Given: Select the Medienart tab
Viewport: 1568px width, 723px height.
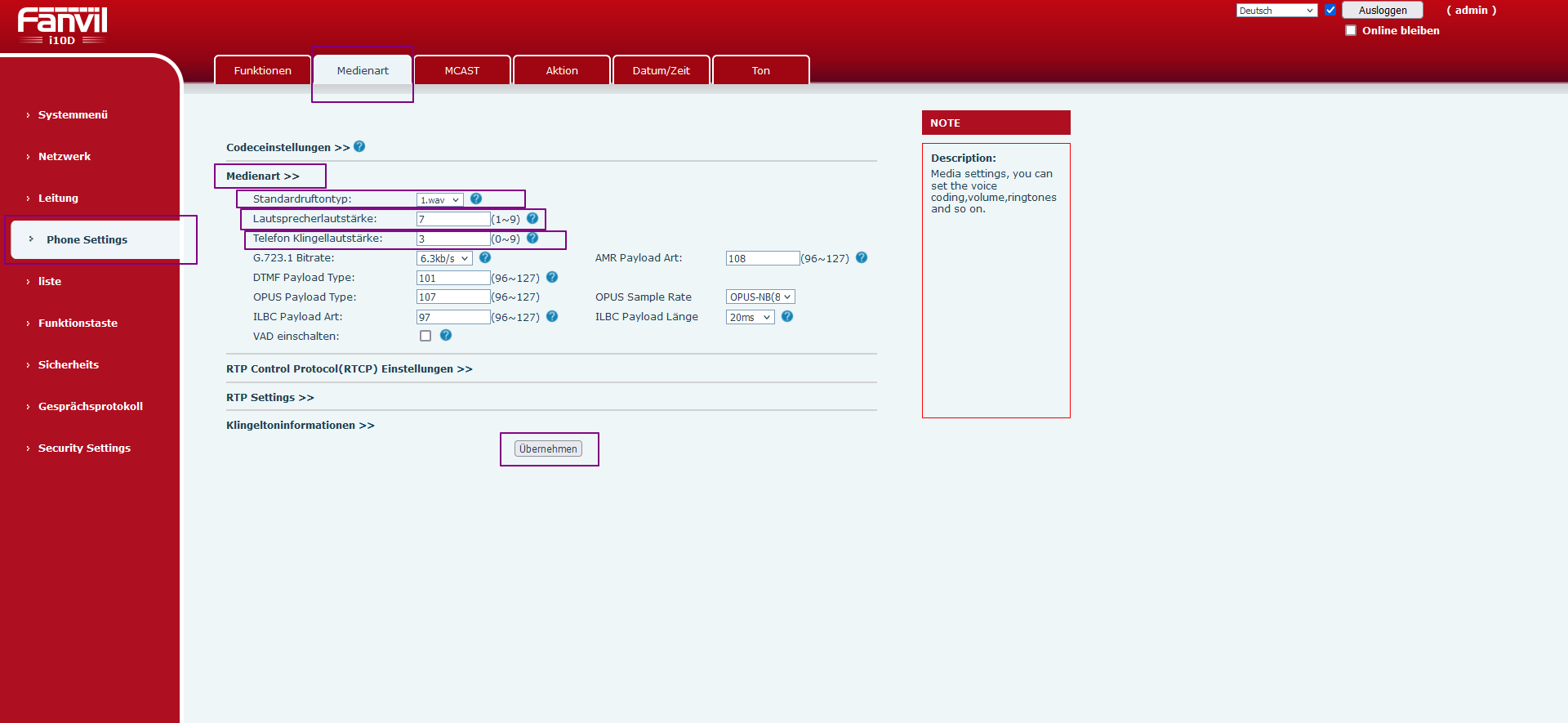Looking at the screenshot, I should (363, 70).
